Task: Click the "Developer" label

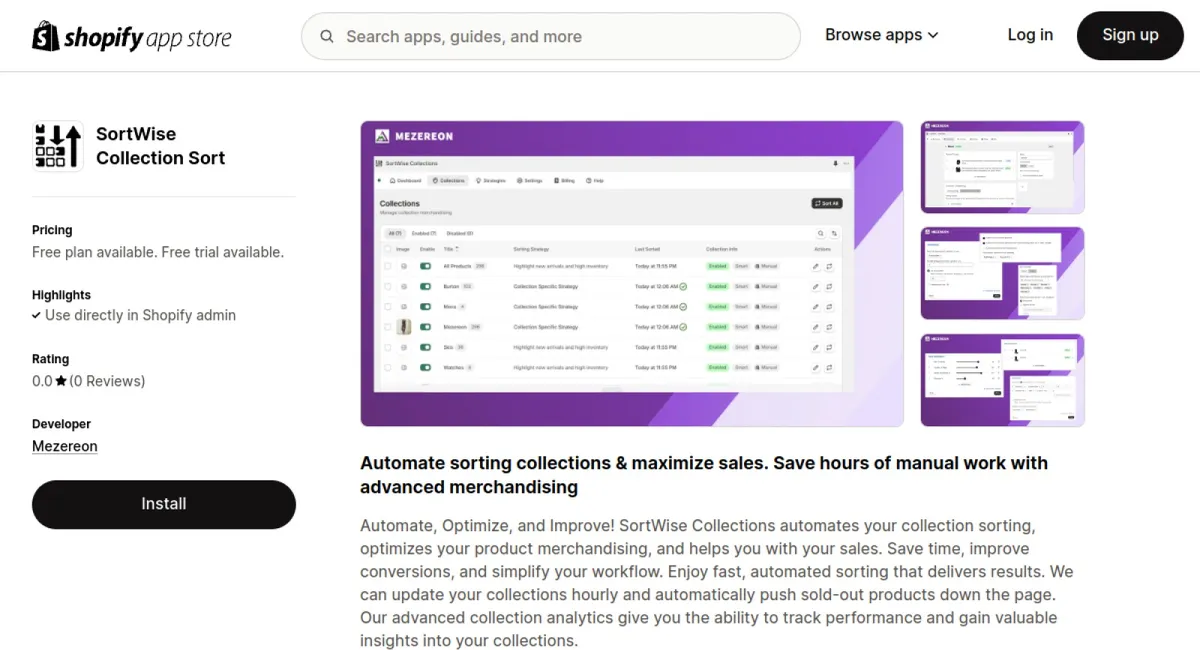Action: click(61, 424)
